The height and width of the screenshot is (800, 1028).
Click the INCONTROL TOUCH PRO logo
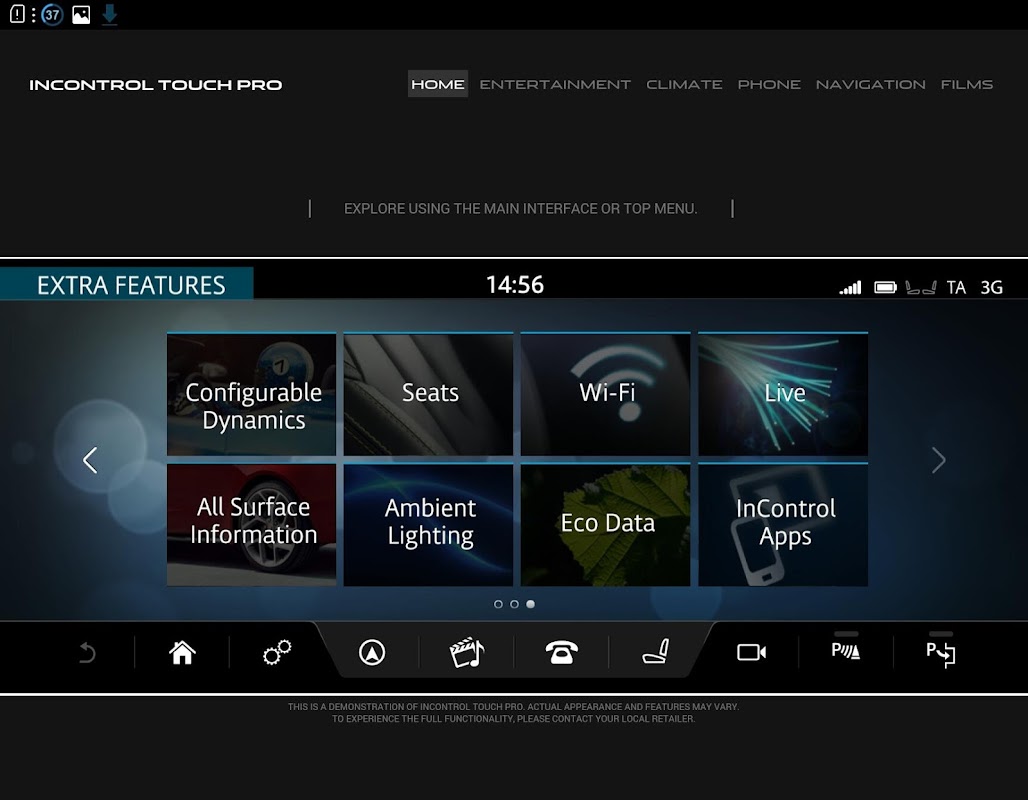155,85
